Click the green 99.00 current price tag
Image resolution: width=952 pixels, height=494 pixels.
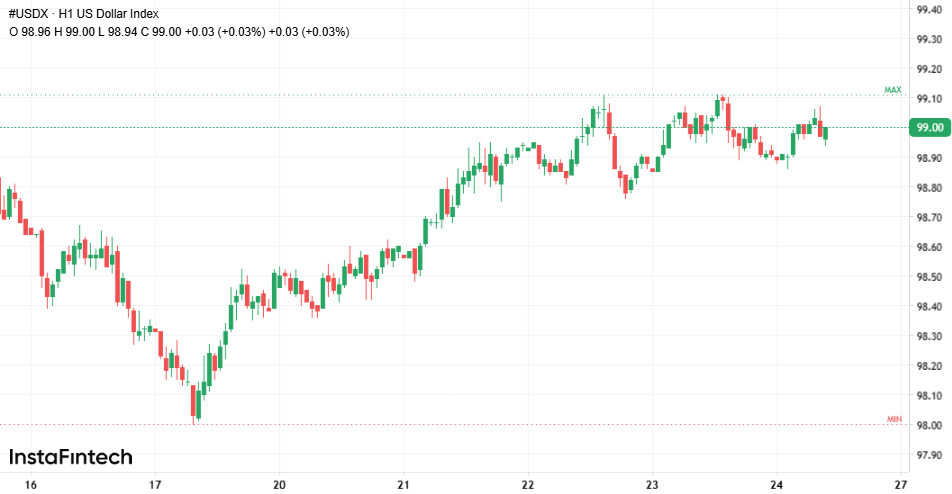point(929,128)
